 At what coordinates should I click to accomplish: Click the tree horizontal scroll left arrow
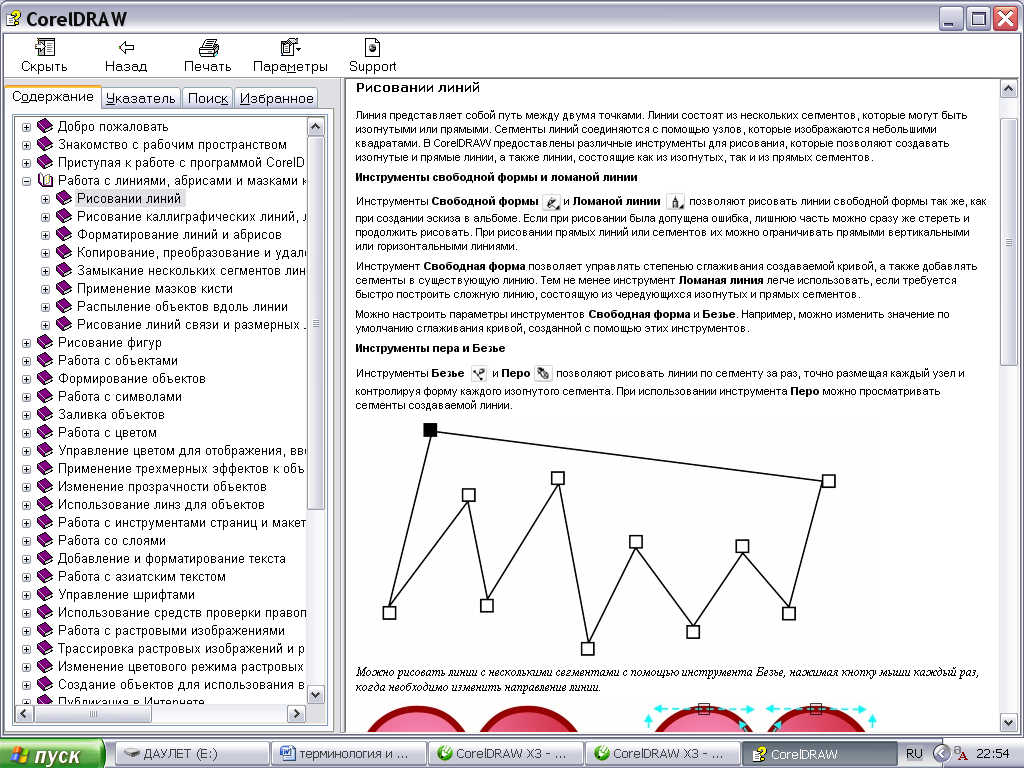(24, 714)
